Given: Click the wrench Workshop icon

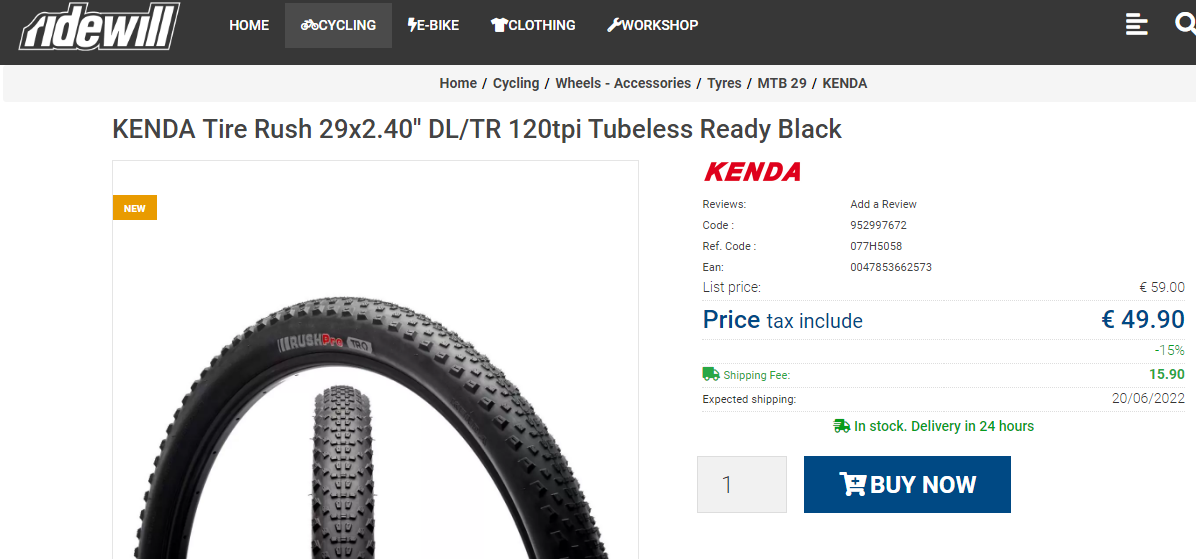Looking at the screenshot, I should point(614,25).
